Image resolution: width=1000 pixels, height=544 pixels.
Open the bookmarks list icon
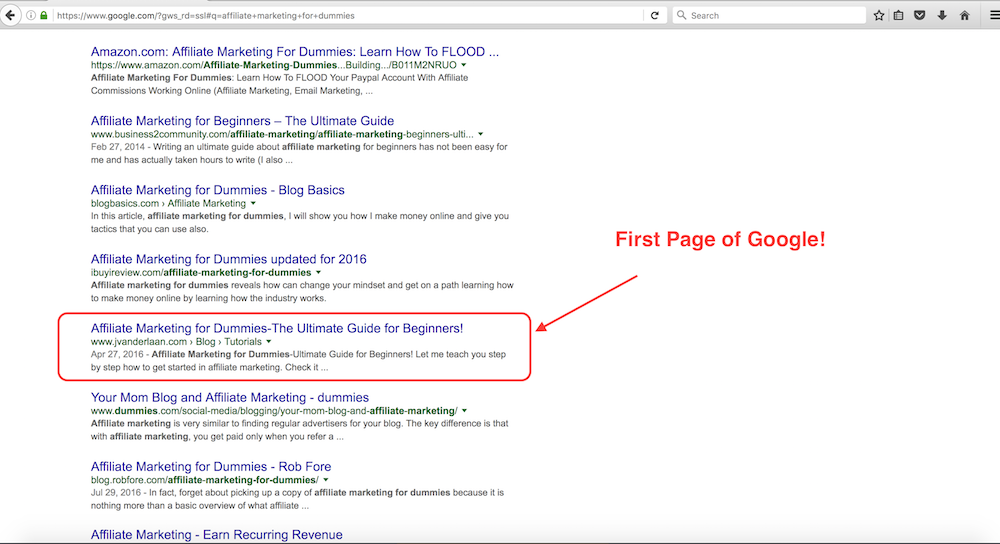point(899,16)
